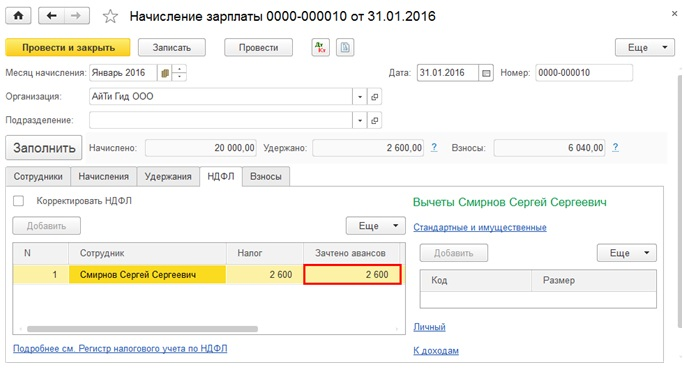The width and height of the screenshot is (684, 369).
Task: Click the Заполнить button
Action: [44, 148]
